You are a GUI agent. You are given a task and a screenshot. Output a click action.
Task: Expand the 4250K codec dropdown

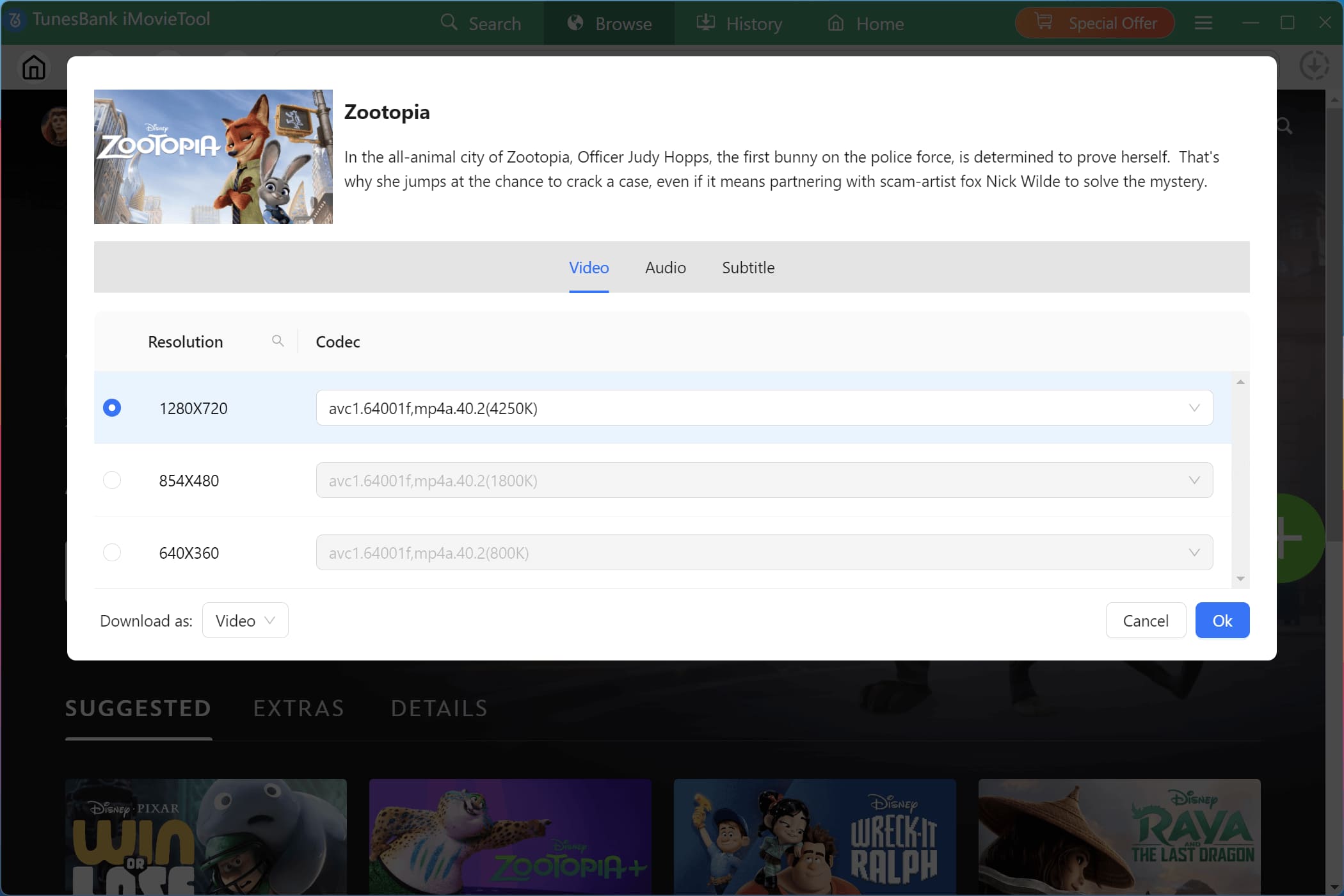(x=1194, y=408)
